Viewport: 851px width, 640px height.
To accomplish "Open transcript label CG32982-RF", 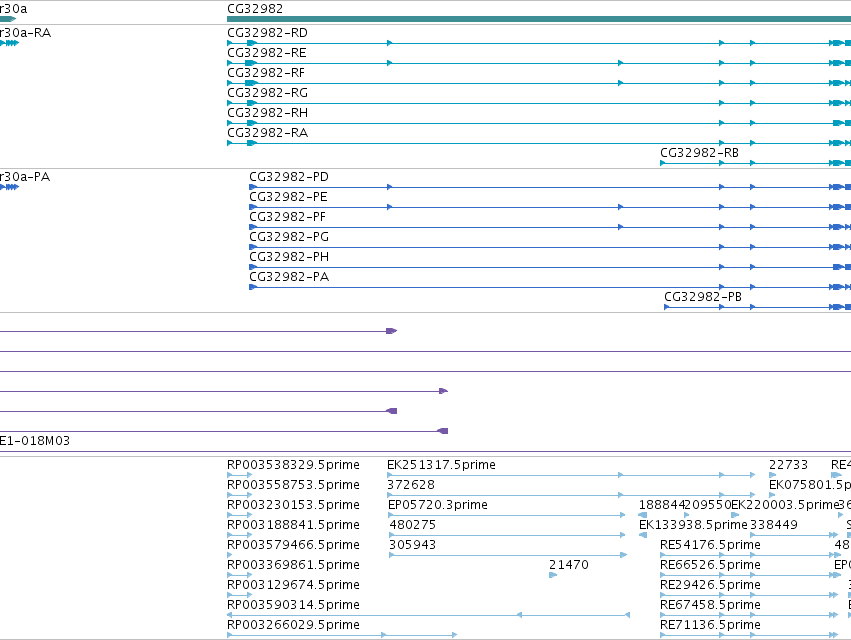I will click(266, 73).
